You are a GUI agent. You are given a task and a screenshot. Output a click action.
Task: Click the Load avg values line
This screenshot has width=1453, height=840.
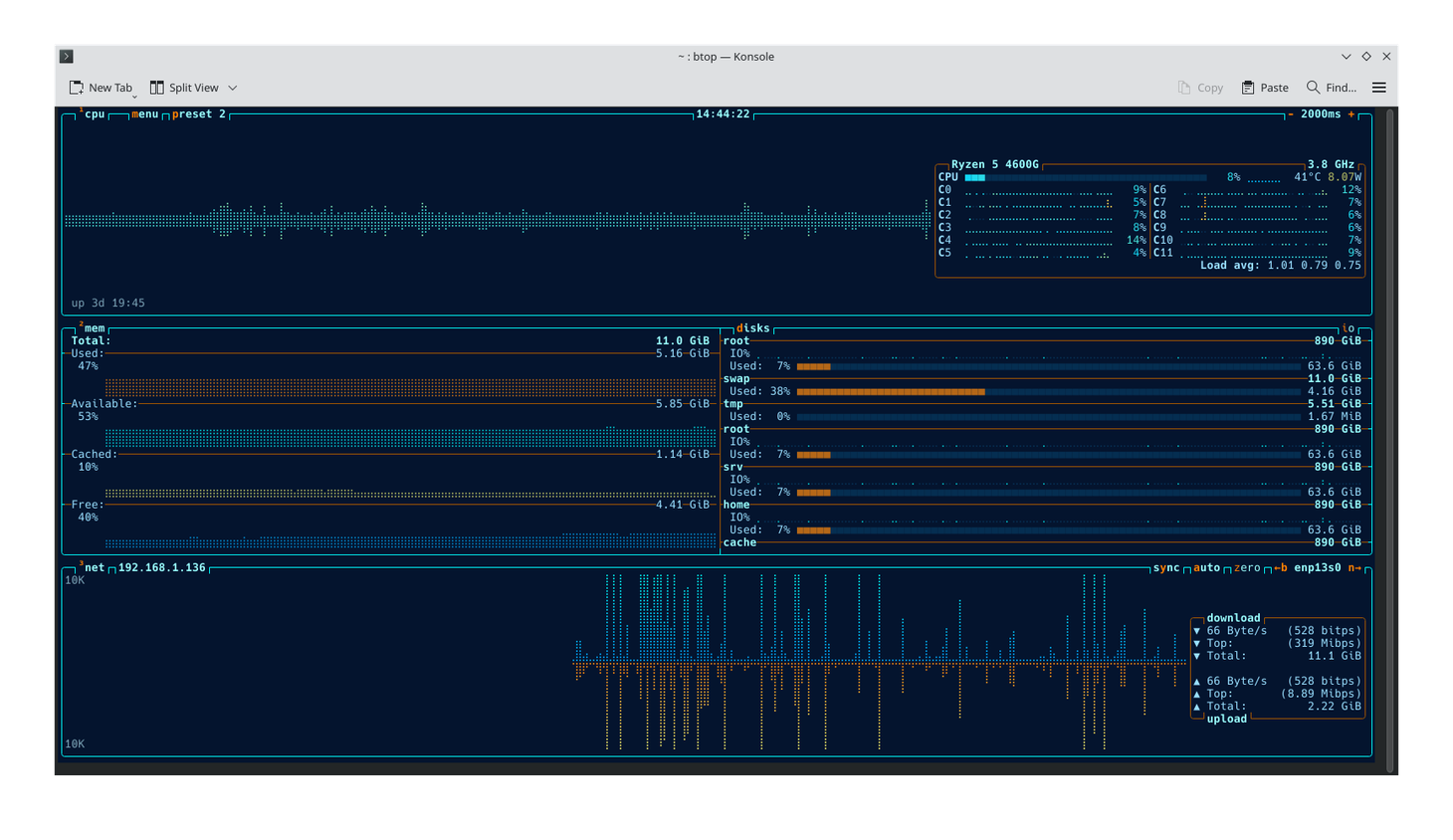pyautogui.click(x=1280, y=266)
